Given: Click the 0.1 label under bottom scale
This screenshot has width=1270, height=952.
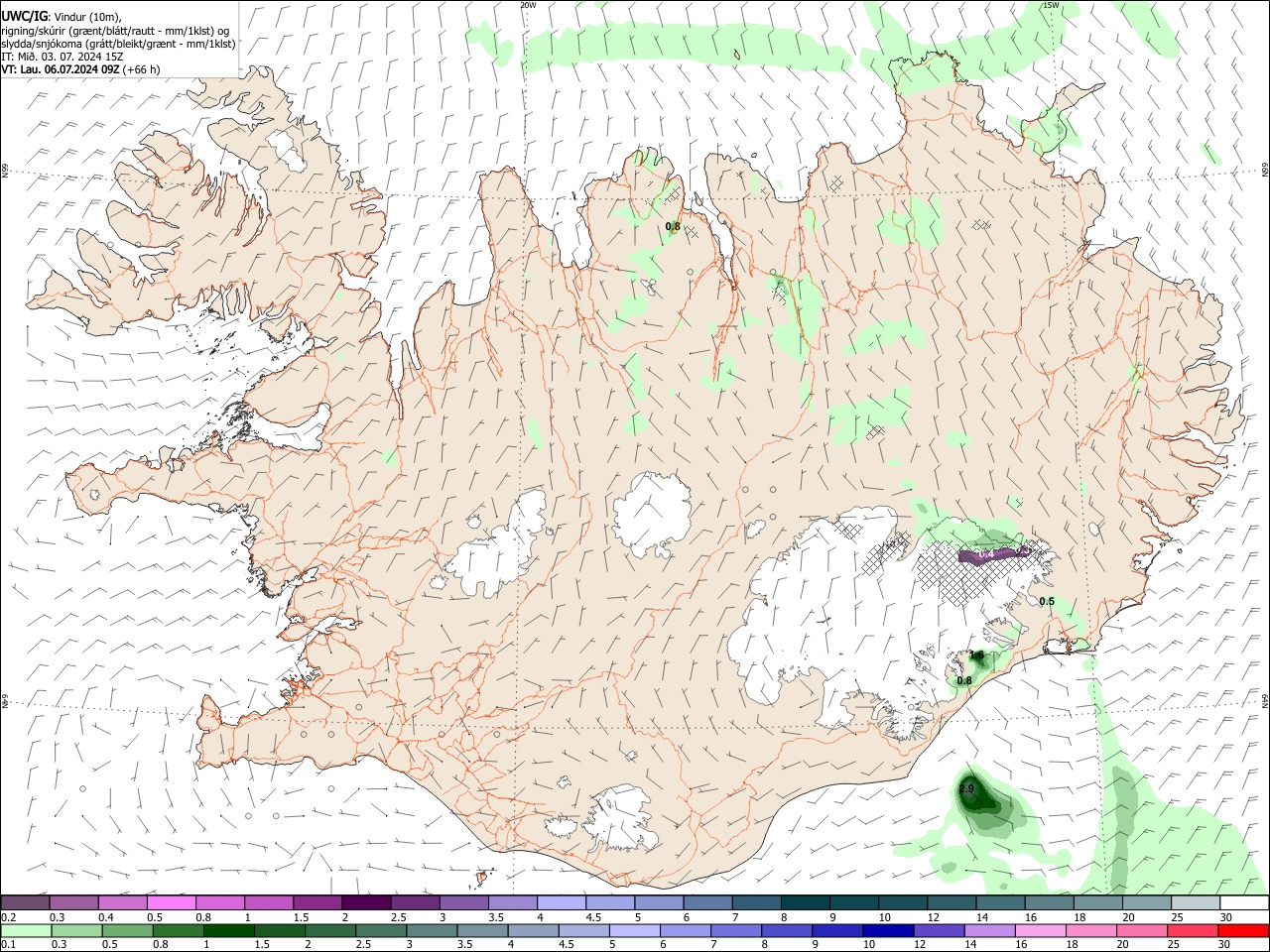Looking at the screenshot, I should tap(8, 945).
